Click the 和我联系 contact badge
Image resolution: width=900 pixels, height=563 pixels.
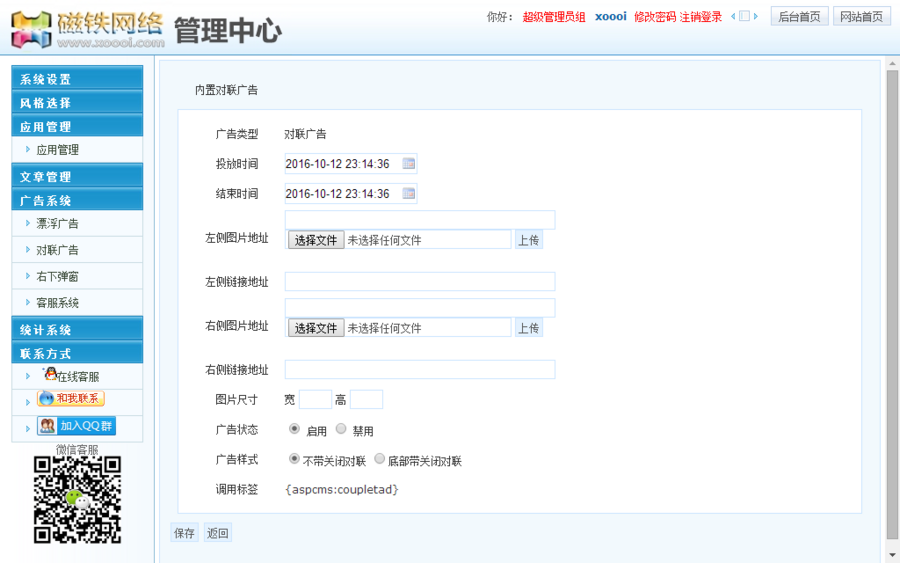point(71,398)
